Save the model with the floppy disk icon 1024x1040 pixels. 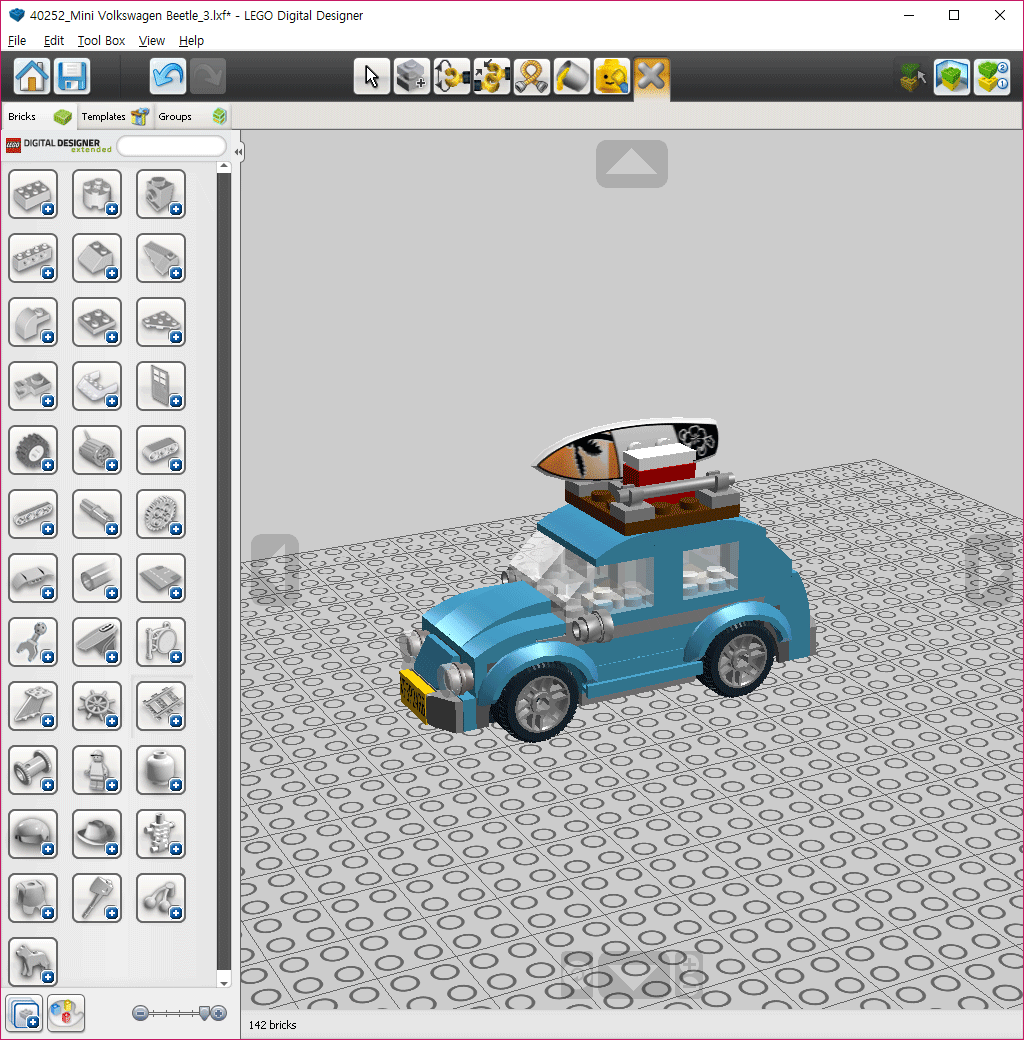click(x=72, y=76)
